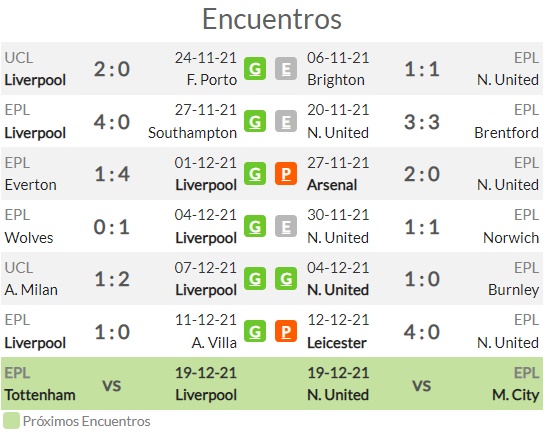This screenshot has width=545, height=433.
Task: Click grey E badge for N. United vs Brentford
Action: (286, 121)
